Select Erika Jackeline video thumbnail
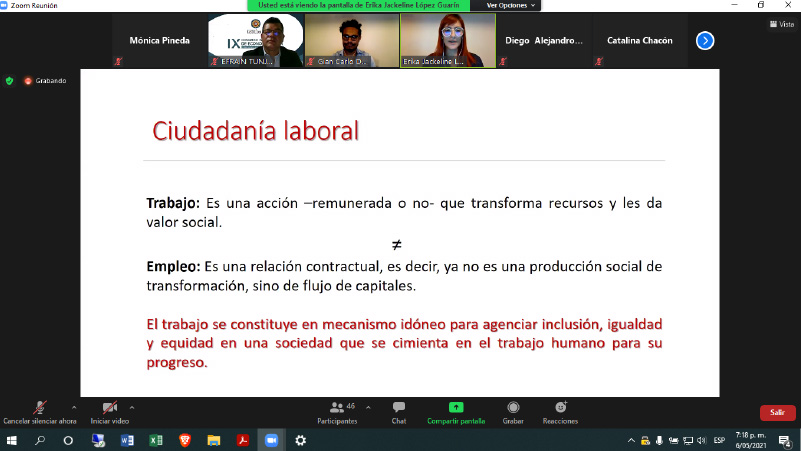The image size is (801, 451). point(448,40)
